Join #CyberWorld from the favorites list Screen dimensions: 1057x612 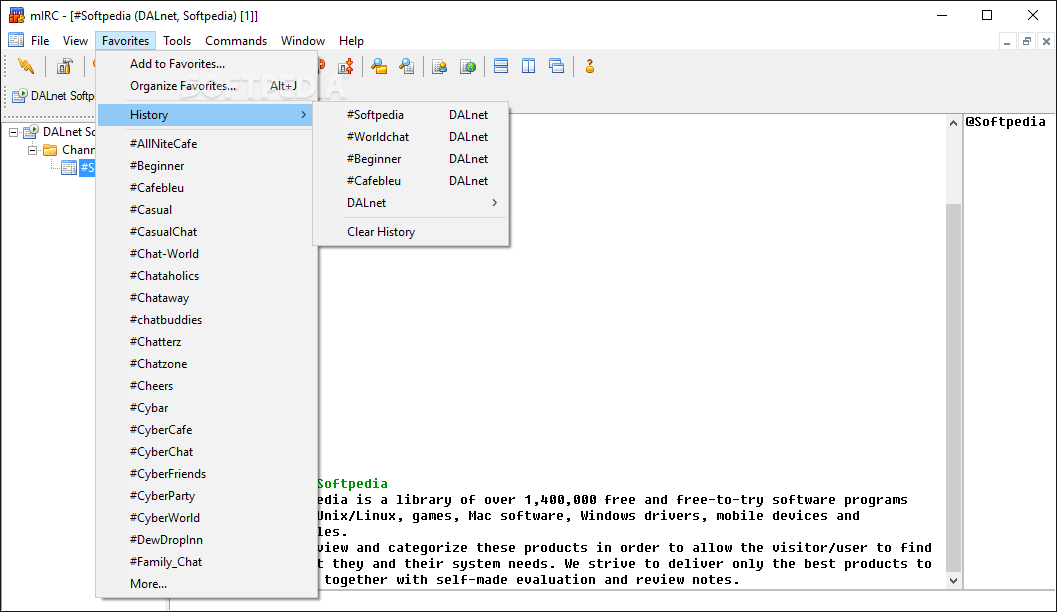[x=207, y=518]
